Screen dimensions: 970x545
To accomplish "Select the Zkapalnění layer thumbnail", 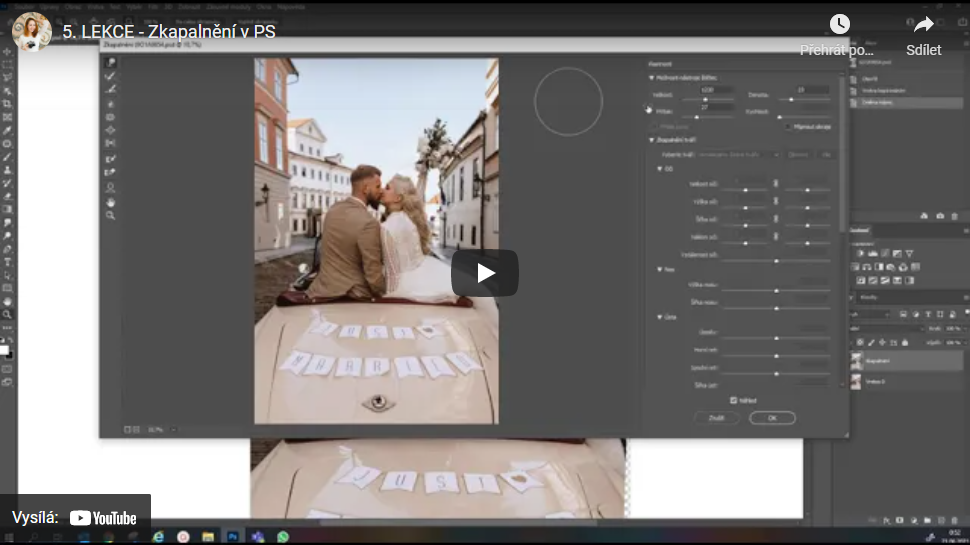I will point(857,361).
